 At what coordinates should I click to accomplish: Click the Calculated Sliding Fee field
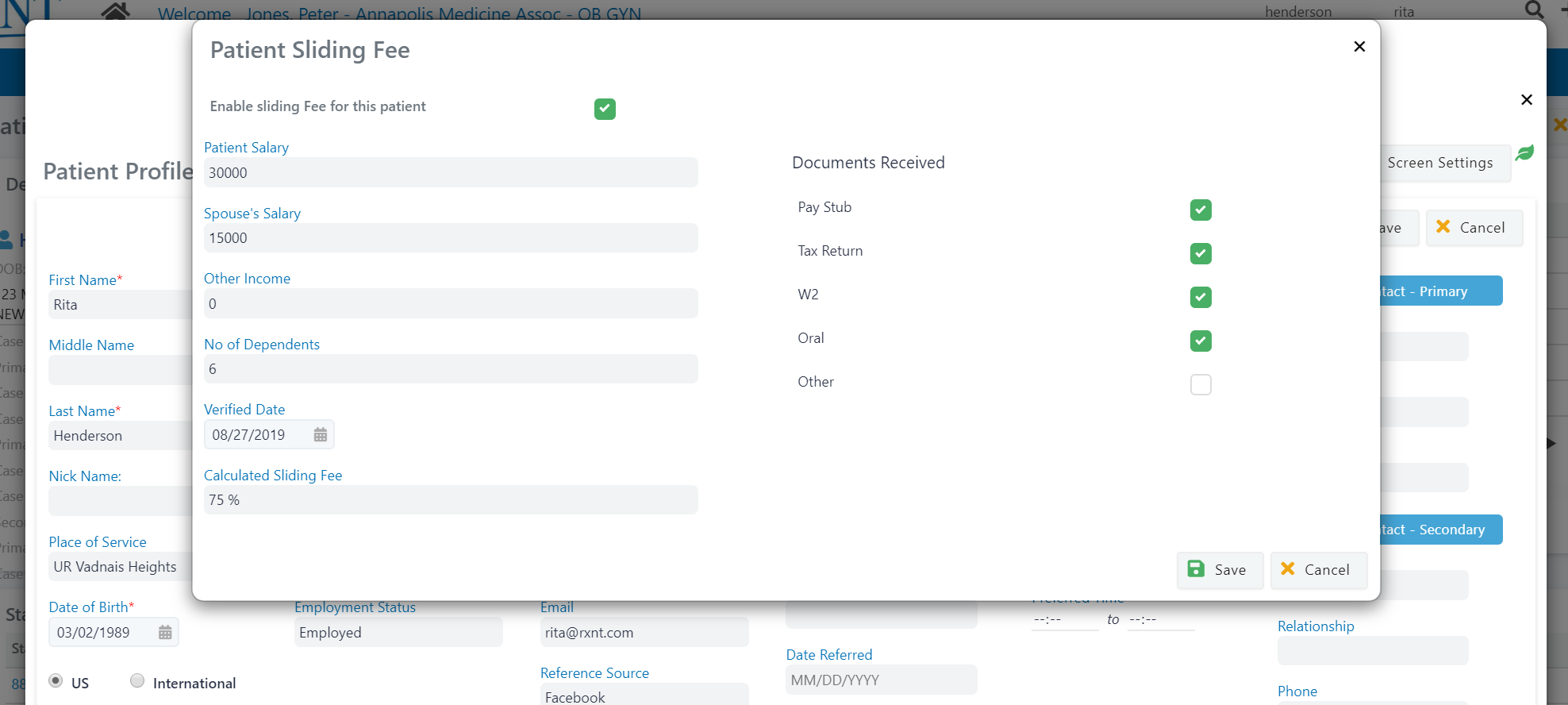pos(450,500)
